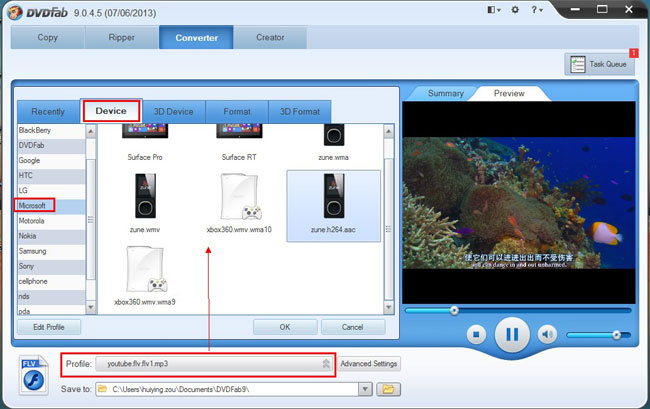This screenshot has width=650, height=409.
Task: Open the Recently profile tab
Action: 48,111
